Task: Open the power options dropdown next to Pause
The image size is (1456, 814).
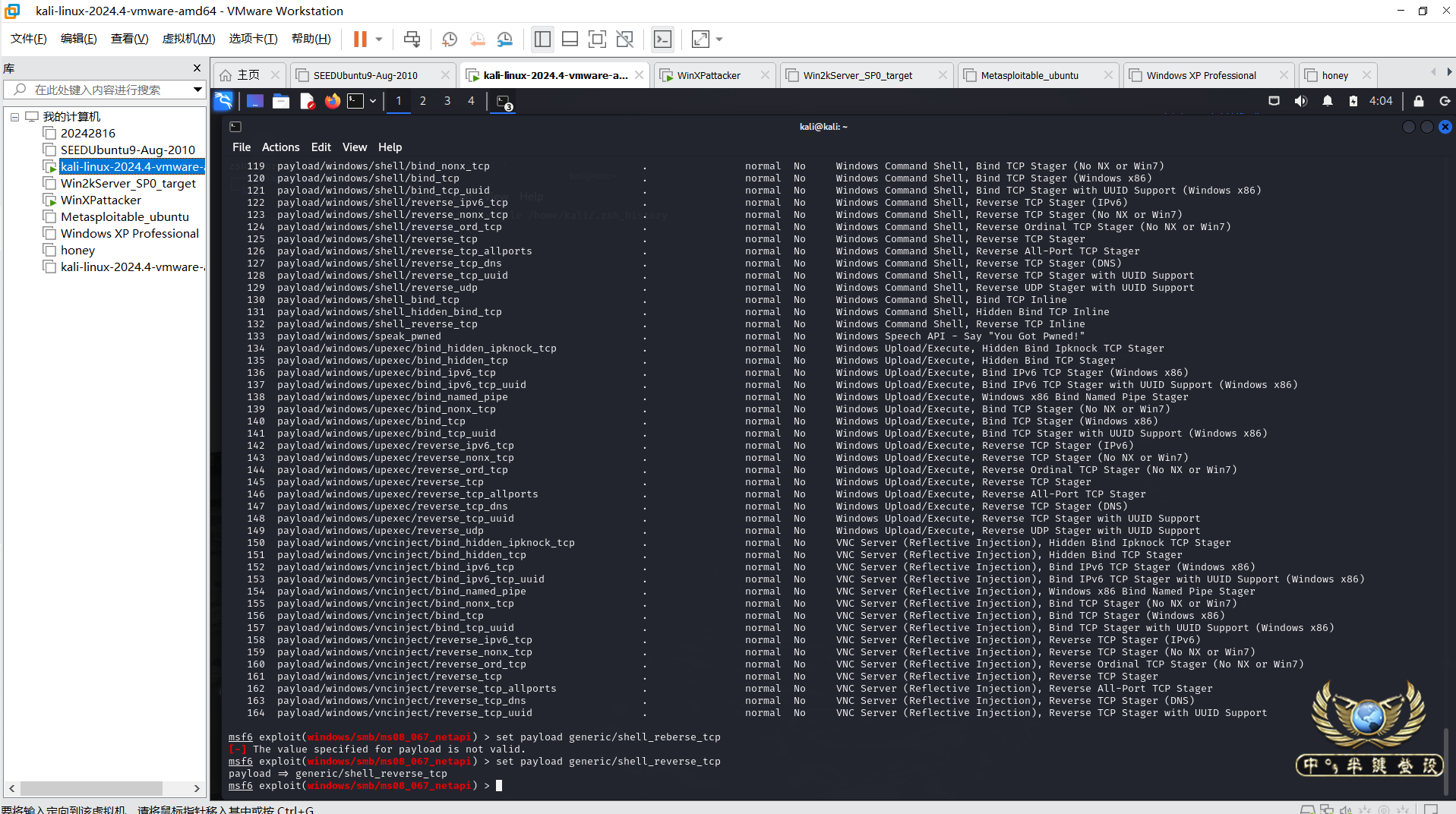Action: pyautogui.click(x=379, y=39)
